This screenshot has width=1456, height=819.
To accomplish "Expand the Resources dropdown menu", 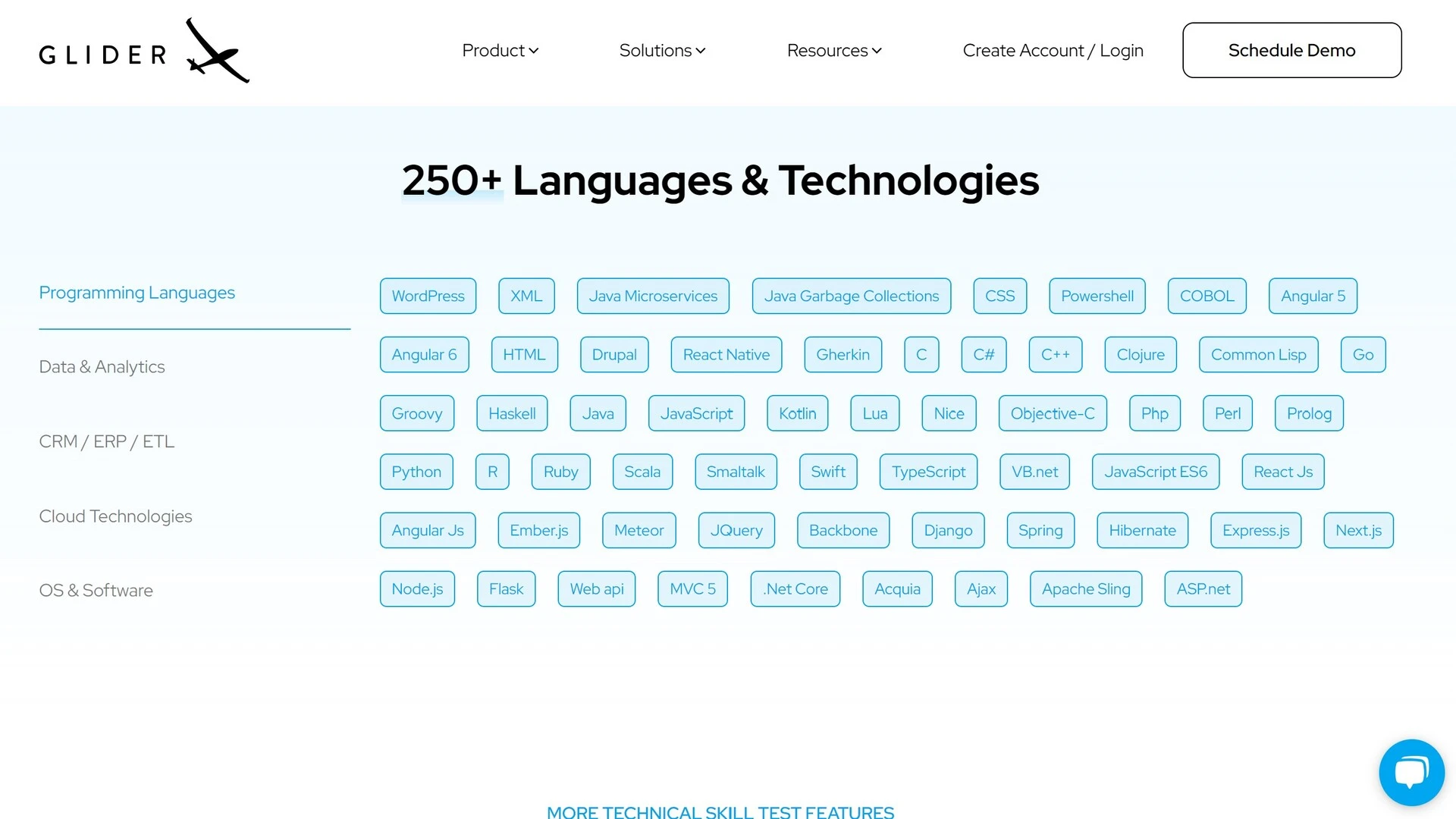I will 834,50.
